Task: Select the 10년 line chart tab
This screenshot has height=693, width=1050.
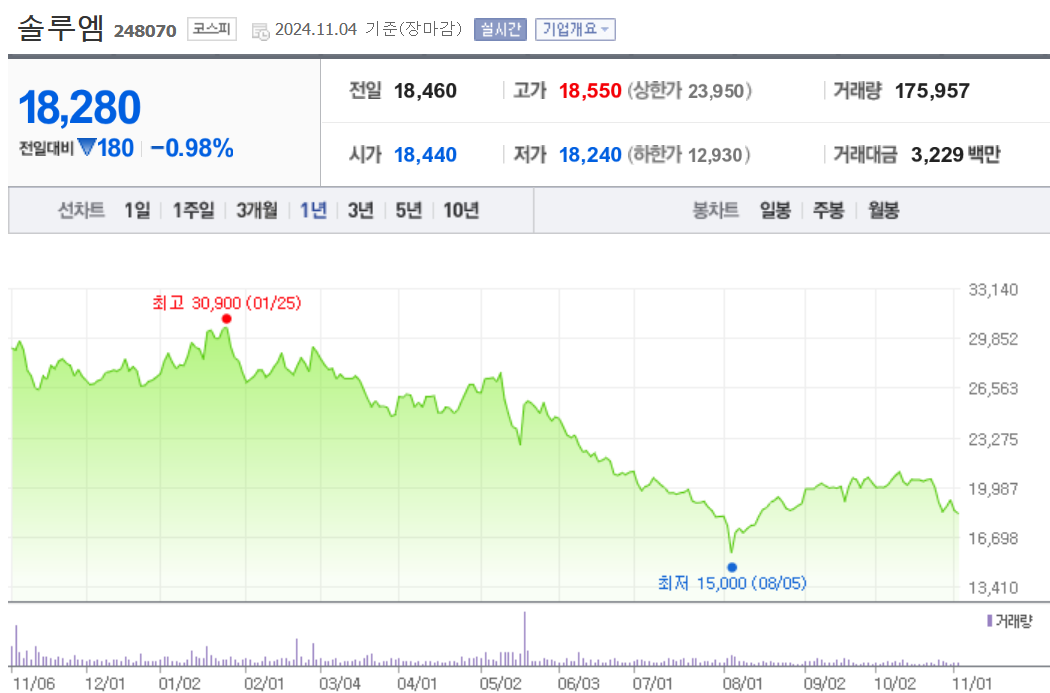Action: coord(461,210)
